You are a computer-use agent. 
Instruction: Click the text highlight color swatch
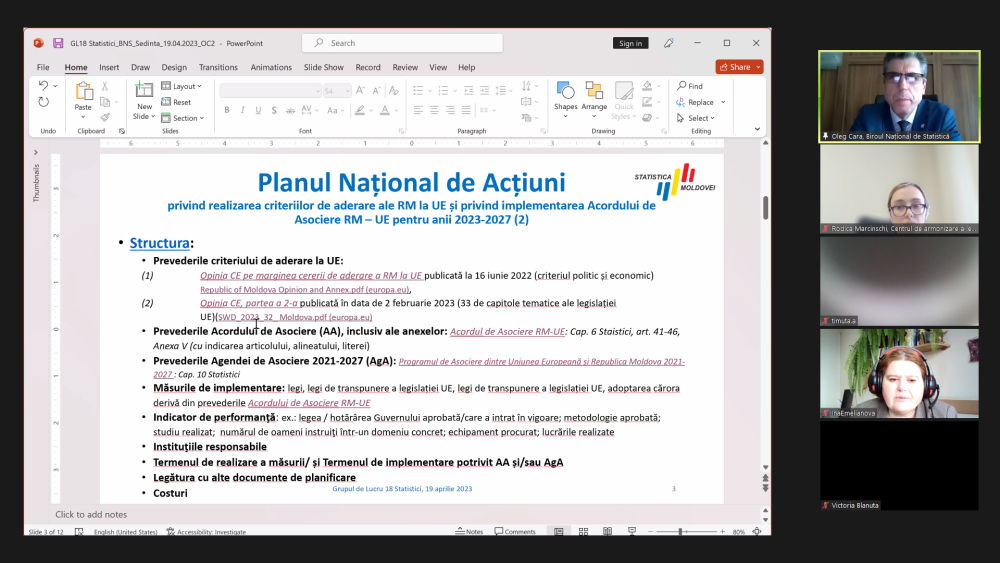click(x=360, y=110)
